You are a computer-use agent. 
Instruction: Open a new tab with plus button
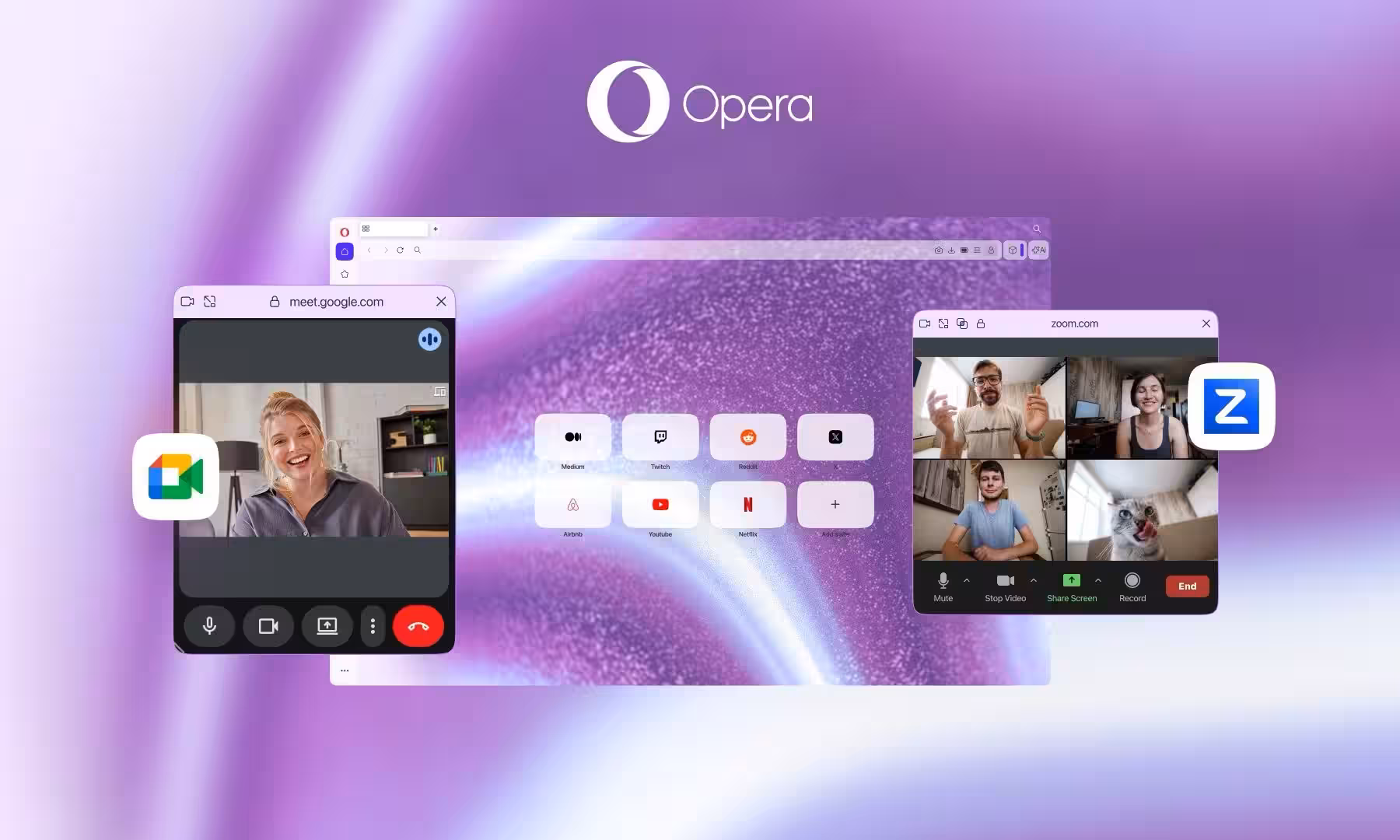point(436,229)
